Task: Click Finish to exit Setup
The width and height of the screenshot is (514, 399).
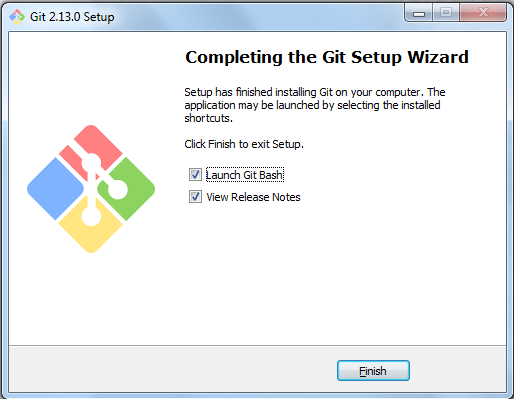Action: click(x=373, y=371)
